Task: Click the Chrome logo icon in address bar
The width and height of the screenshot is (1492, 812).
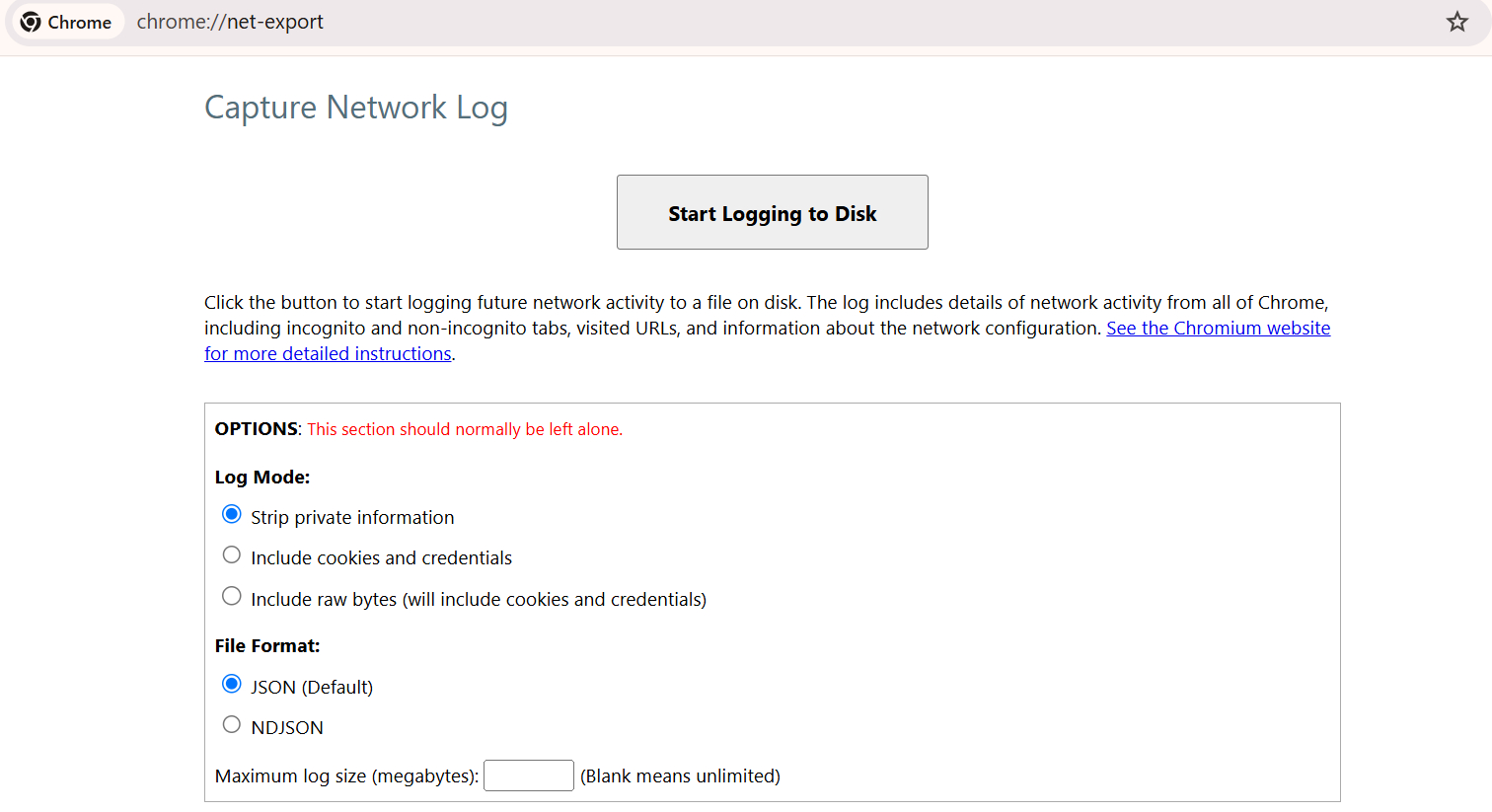Action: point(31,22)
